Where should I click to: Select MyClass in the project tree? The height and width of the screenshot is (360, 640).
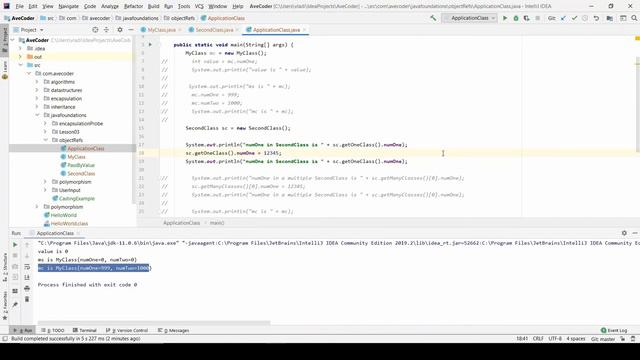[76, 157]
